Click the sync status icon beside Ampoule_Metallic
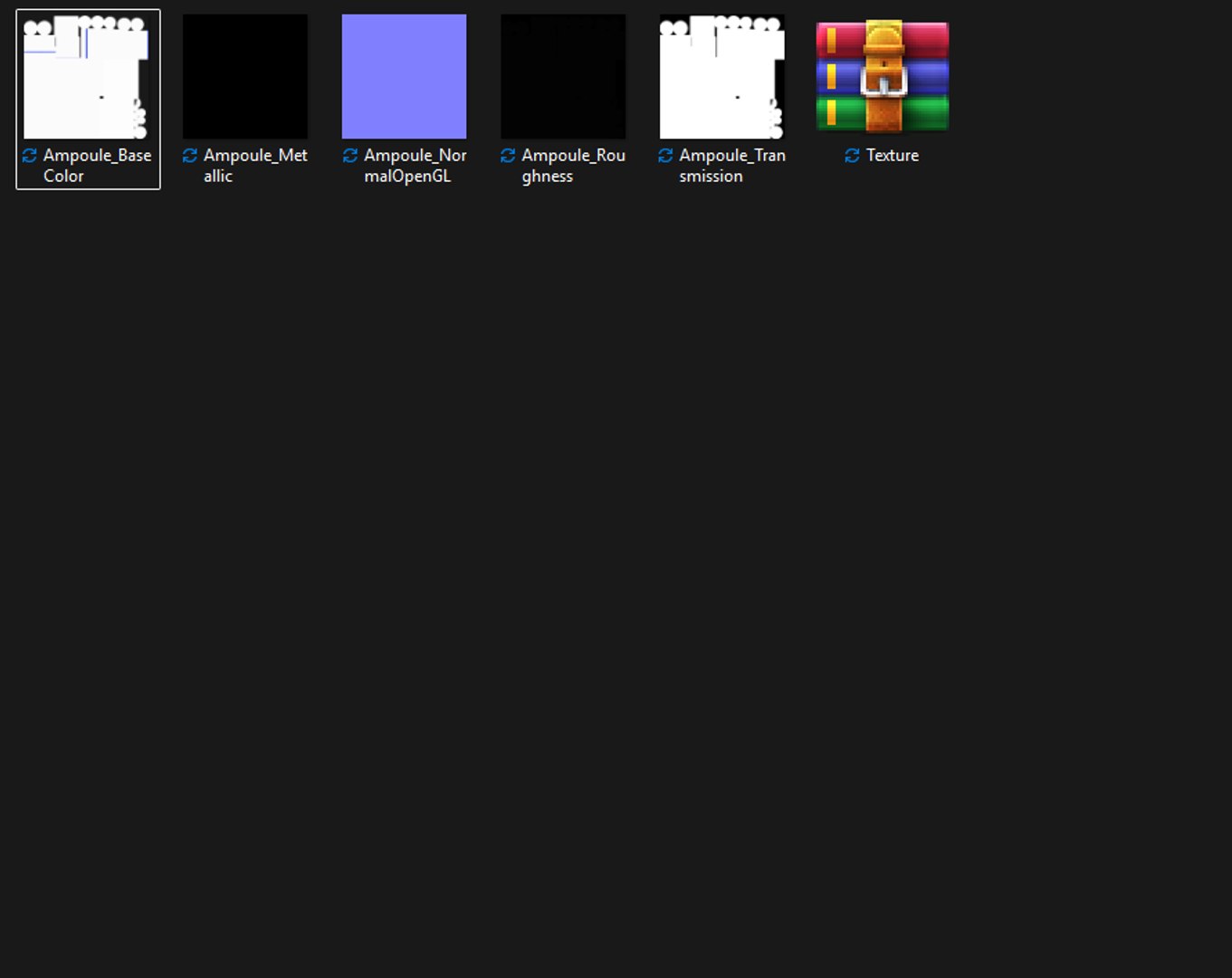 tap(190, 156)
